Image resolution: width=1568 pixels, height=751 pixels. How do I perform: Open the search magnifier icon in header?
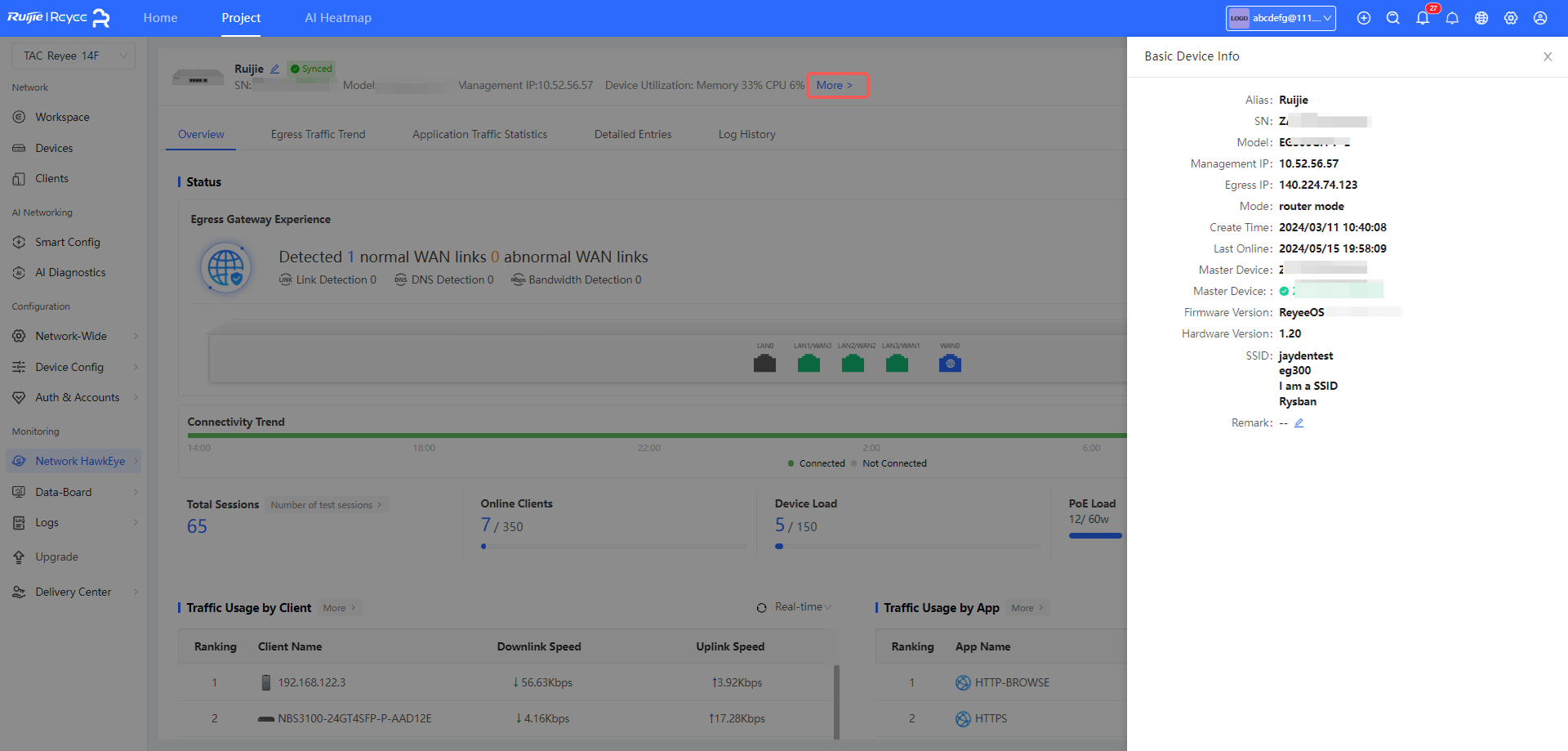click(1393, 18)
